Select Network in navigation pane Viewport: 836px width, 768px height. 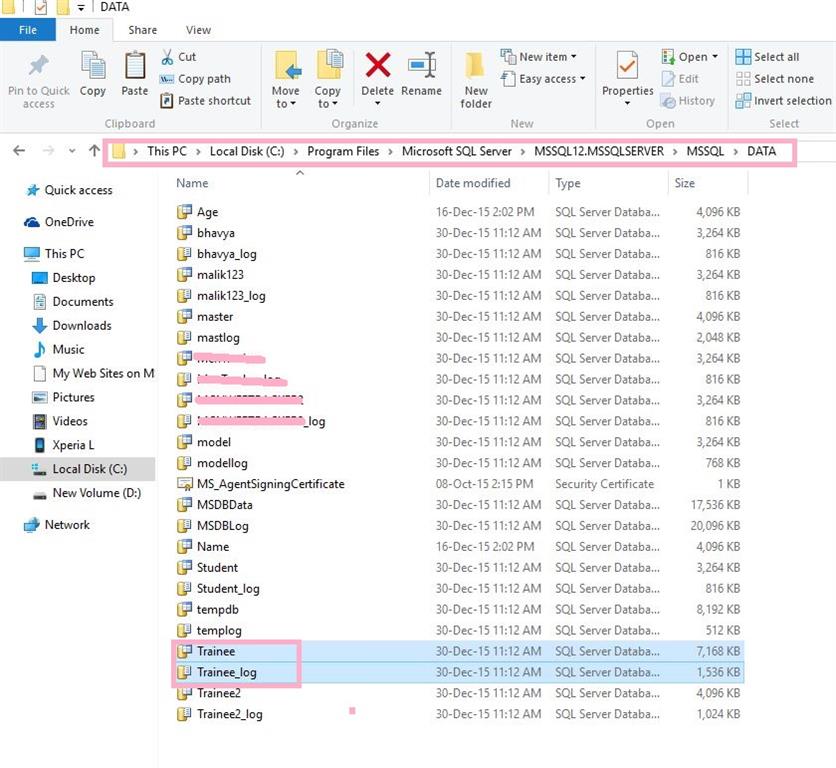pos(57,525)
